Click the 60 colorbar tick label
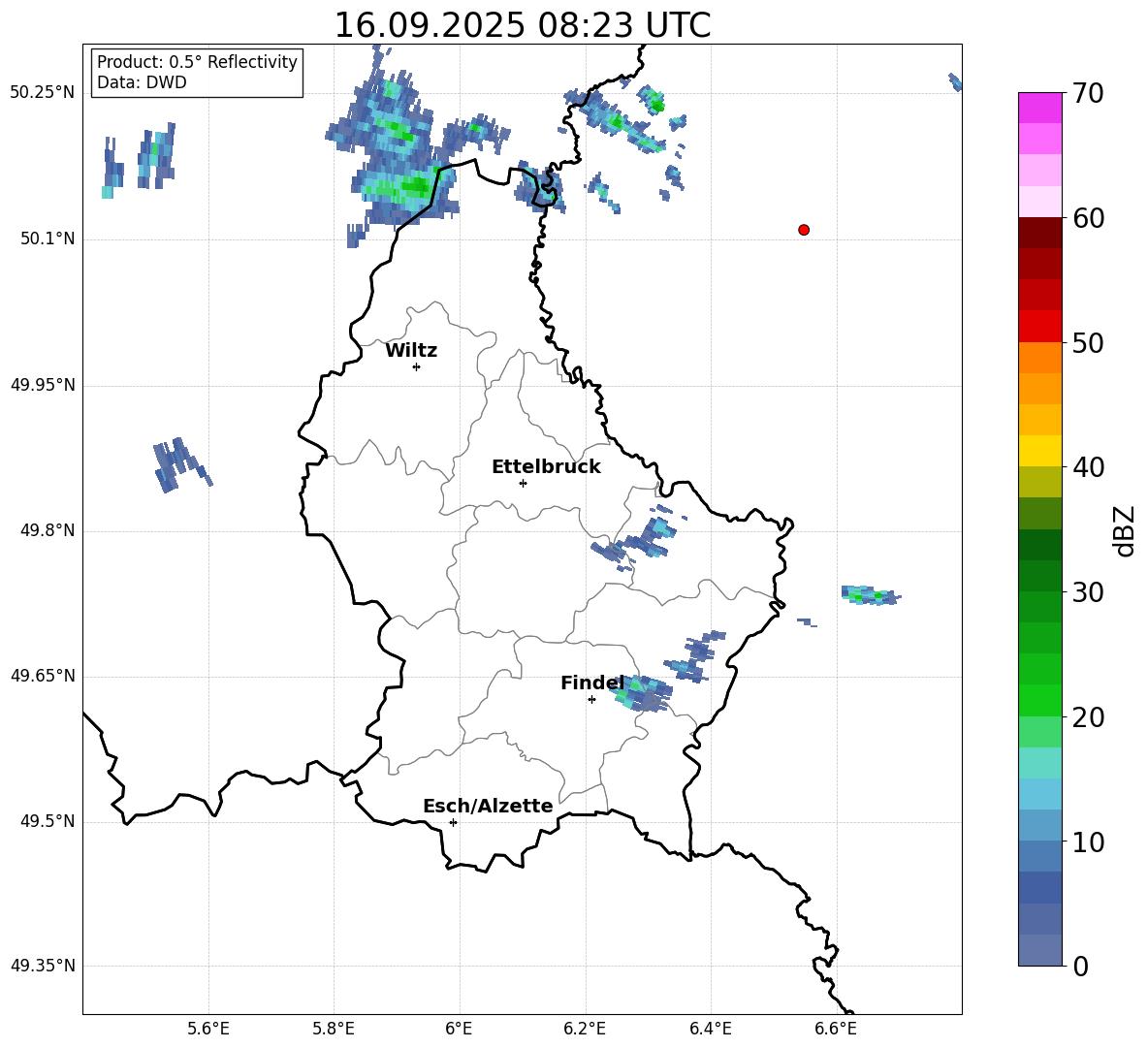Image resolution: width=1148 pixels, height=1048 pixels. coord(1087,218)
